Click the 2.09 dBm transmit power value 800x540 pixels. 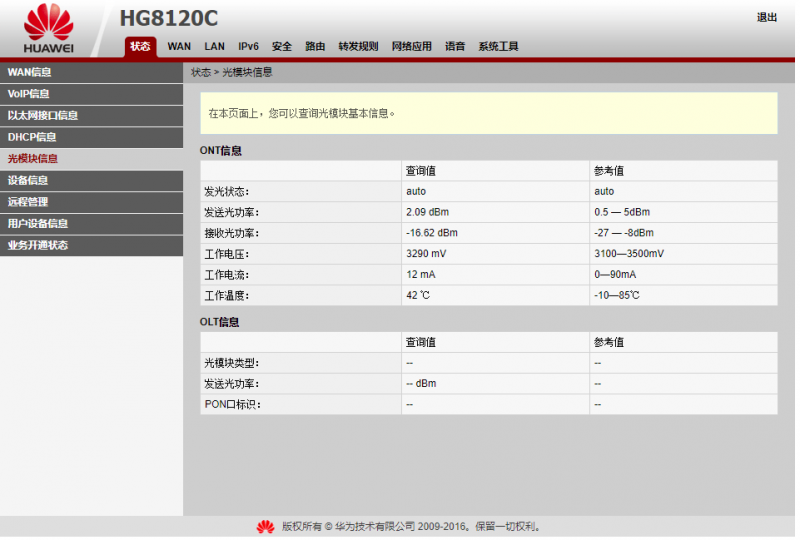428,212
